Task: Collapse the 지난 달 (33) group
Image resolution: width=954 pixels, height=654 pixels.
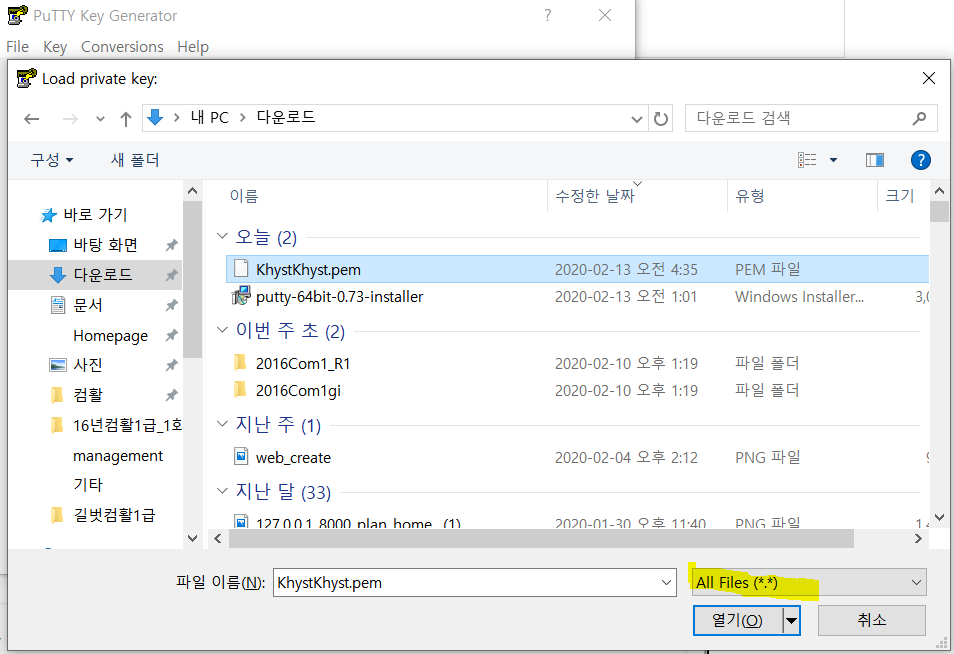Action: click(x=222, y=490)
